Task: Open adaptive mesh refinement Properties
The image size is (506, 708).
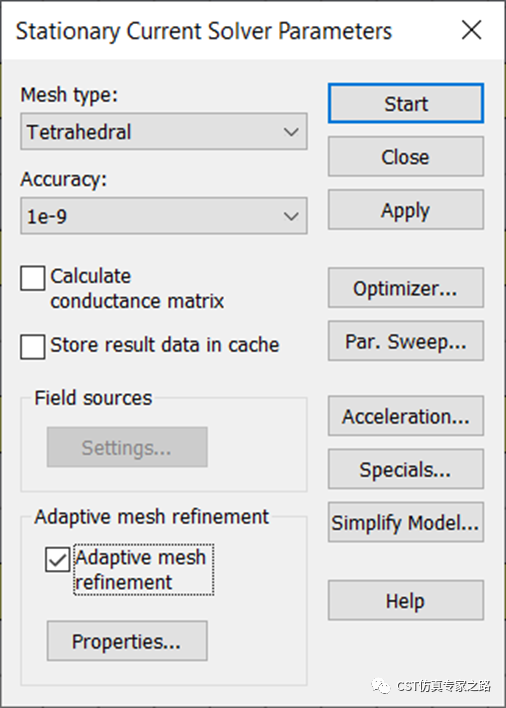Action: (x=127, y=641)
